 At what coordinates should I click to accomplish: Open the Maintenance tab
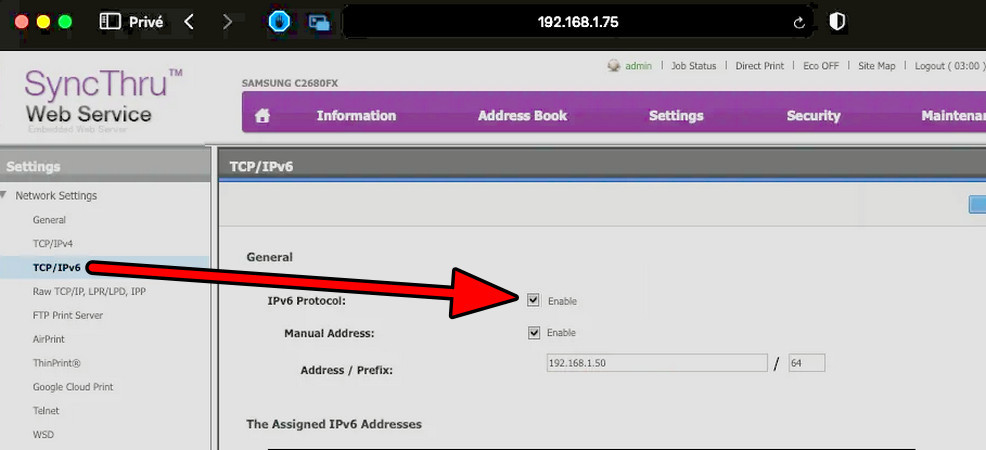pyautogui.click(x=953, y=116)
